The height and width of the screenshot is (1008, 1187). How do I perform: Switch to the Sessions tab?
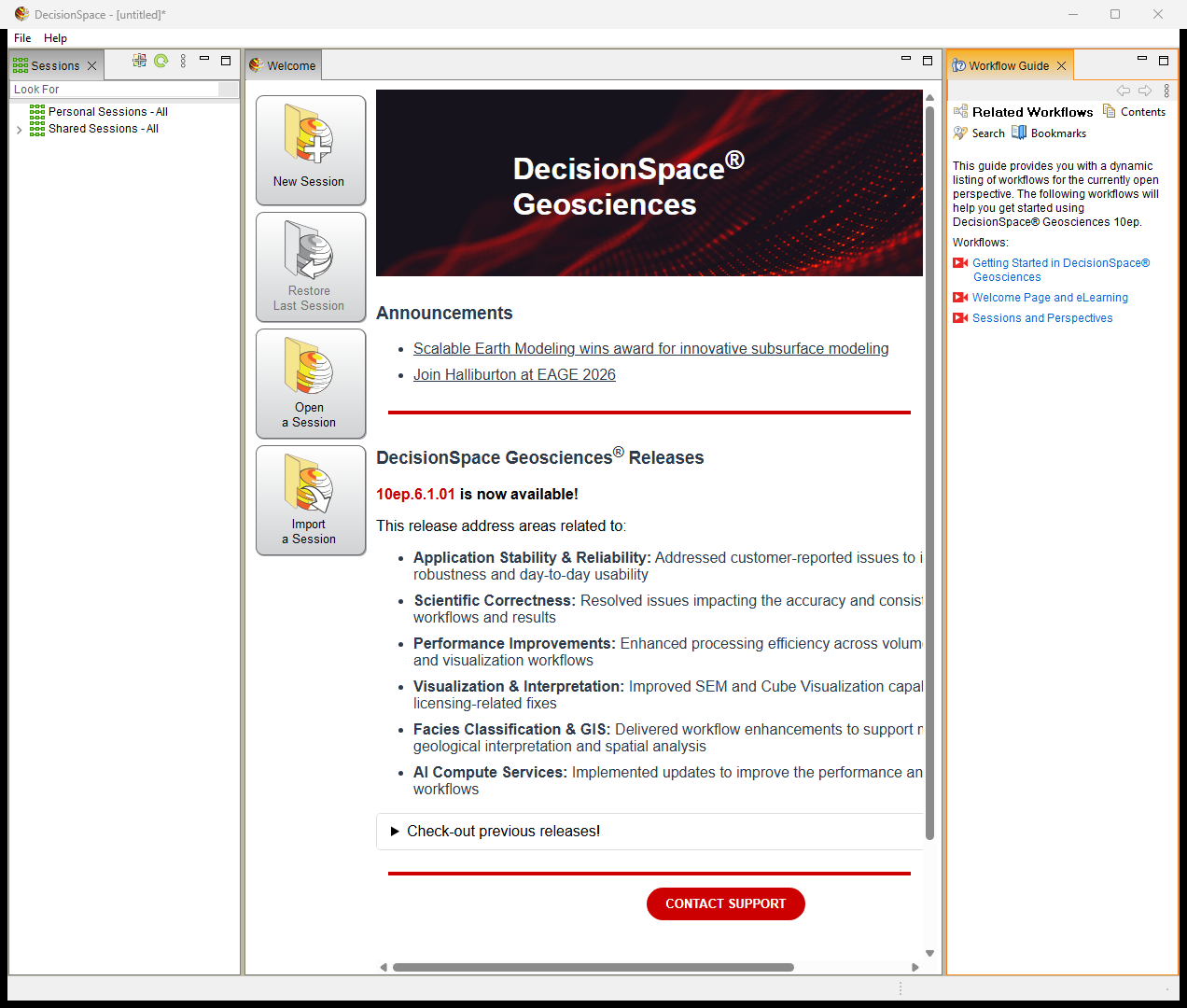[x=56, y=66]
